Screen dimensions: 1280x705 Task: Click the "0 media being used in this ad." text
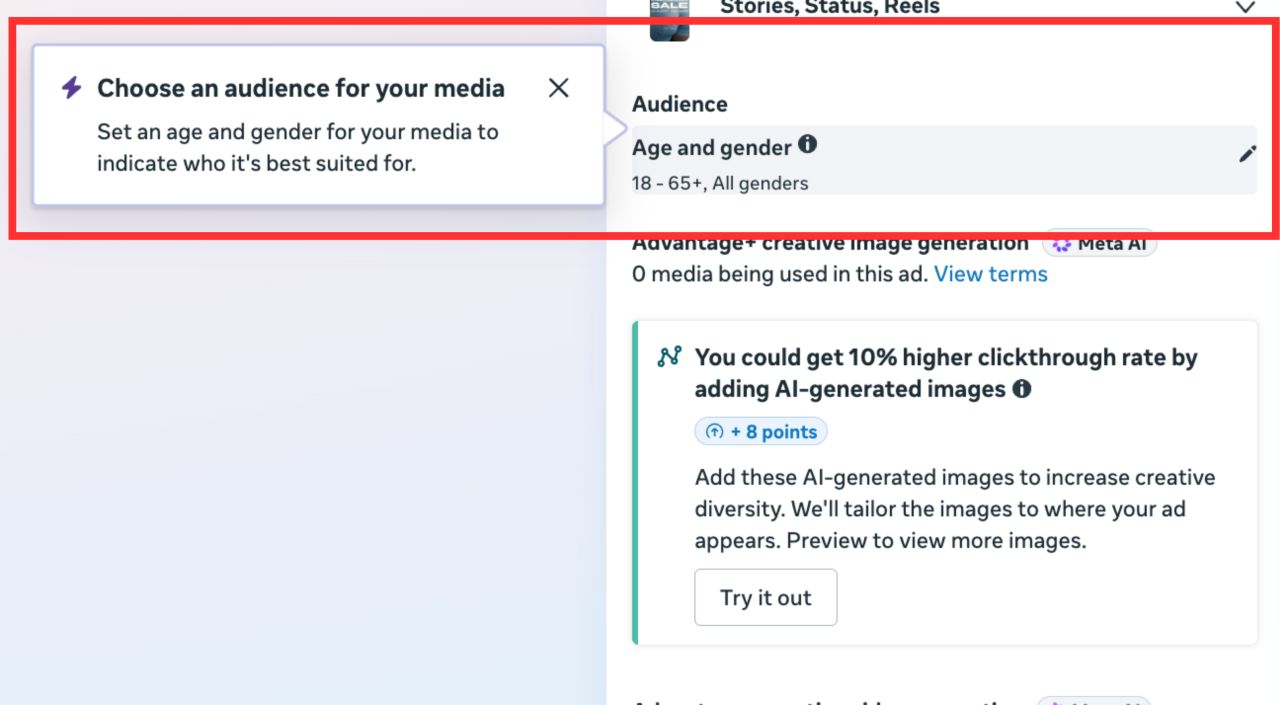780,274
